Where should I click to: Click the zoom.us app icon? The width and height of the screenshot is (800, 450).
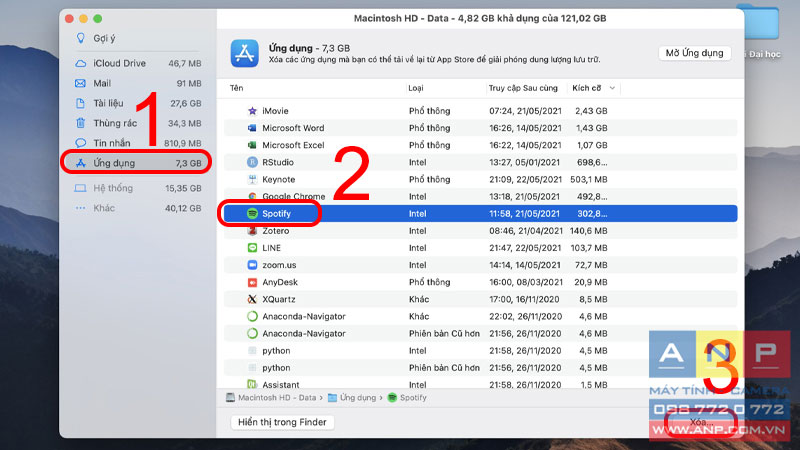[252, 265]
